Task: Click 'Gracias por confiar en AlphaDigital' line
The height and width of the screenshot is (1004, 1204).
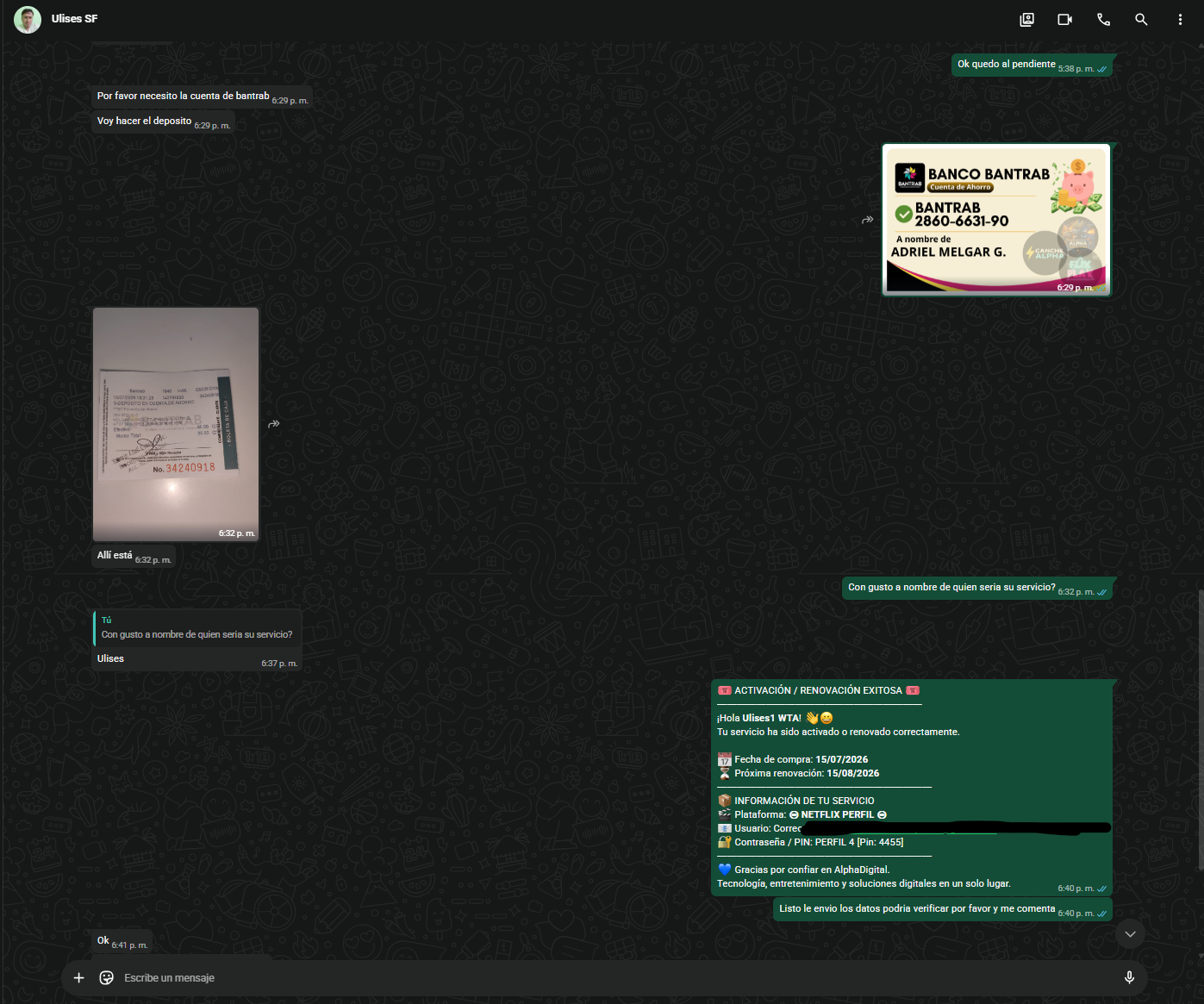Action: (x=803, y=870)
